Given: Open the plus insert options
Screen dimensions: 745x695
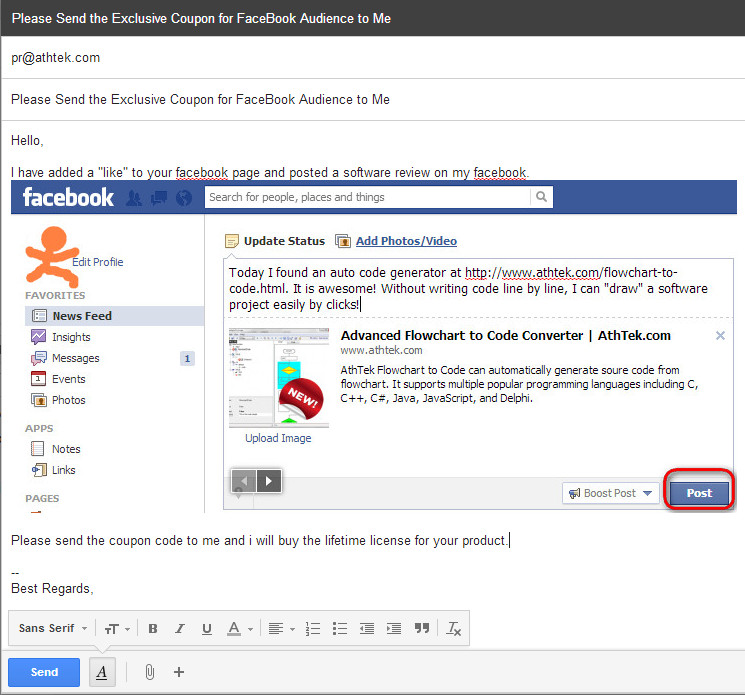Looking at the screenshot, I should click(179, 672).
